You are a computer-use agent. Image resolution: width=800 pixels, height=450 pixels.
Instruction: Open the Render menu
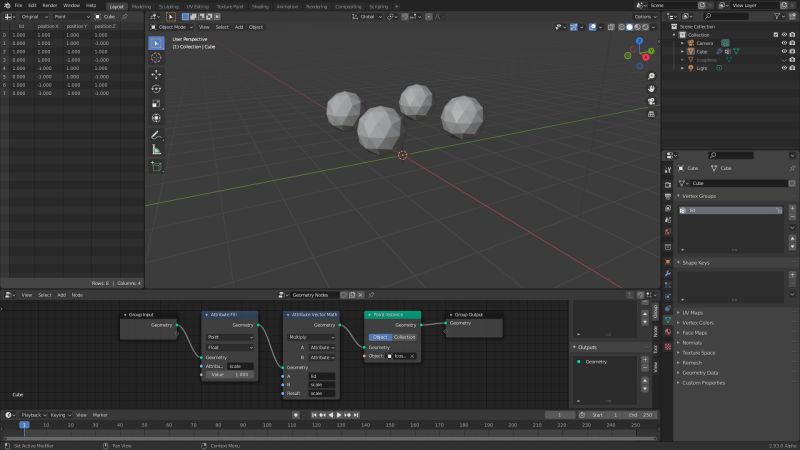(x=49, y=6)
